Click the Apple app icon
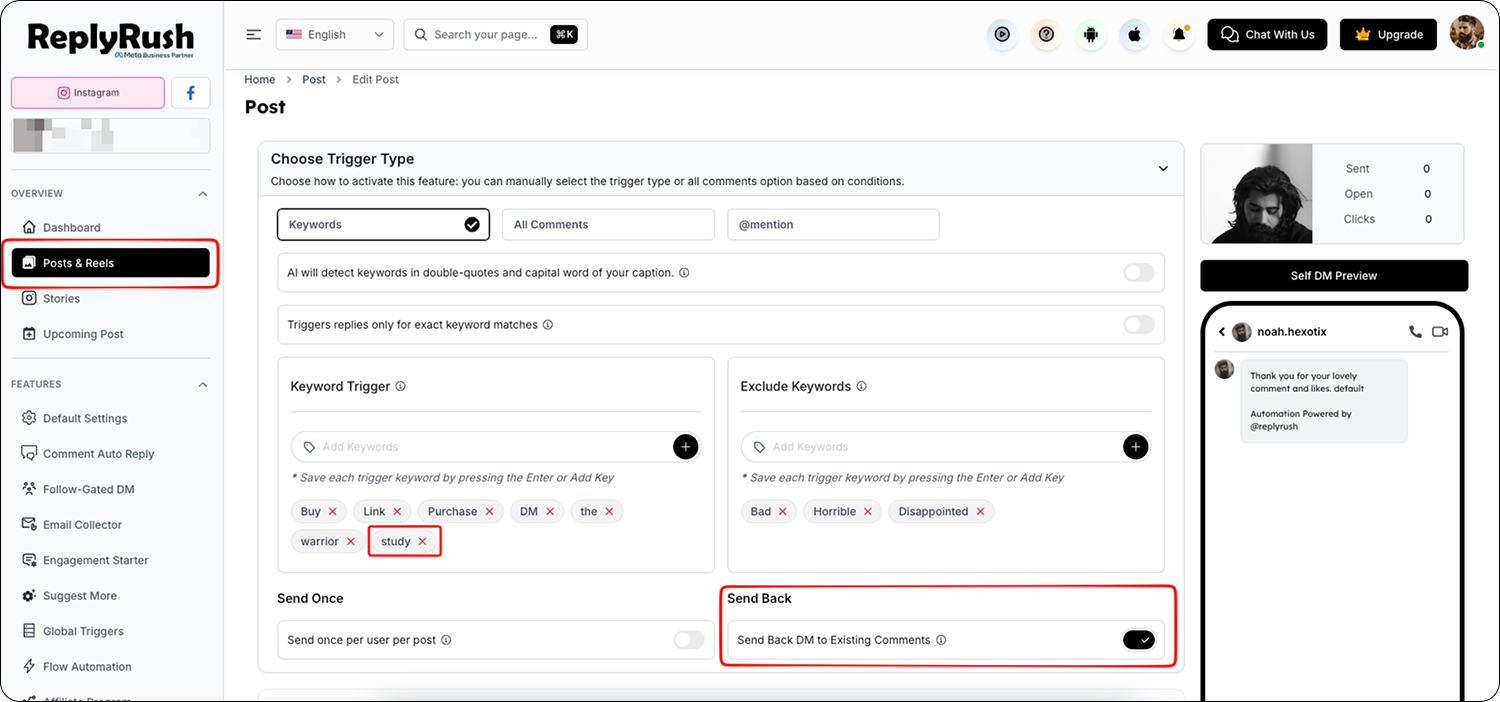 pyautogui.click(x=1134, y=34)
